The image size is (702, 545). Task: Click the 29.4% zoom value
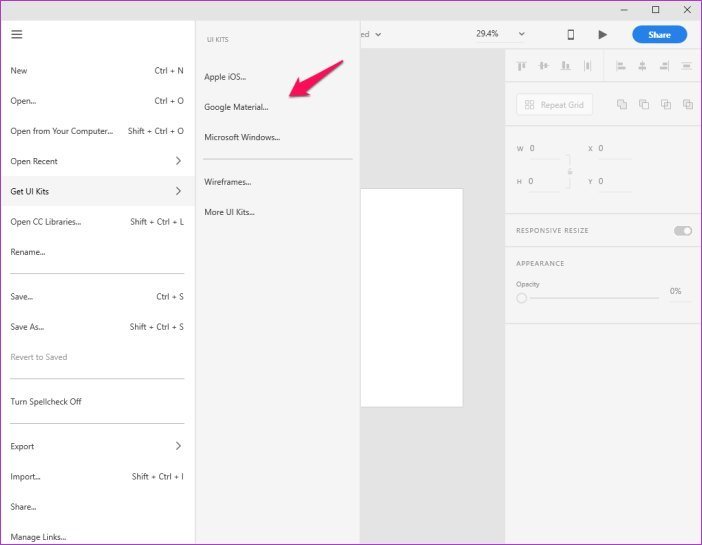point(487,34)
